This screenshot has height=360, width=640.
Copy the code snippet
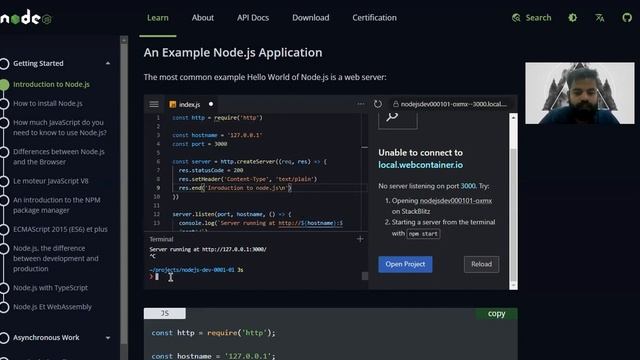pos(496,313)
